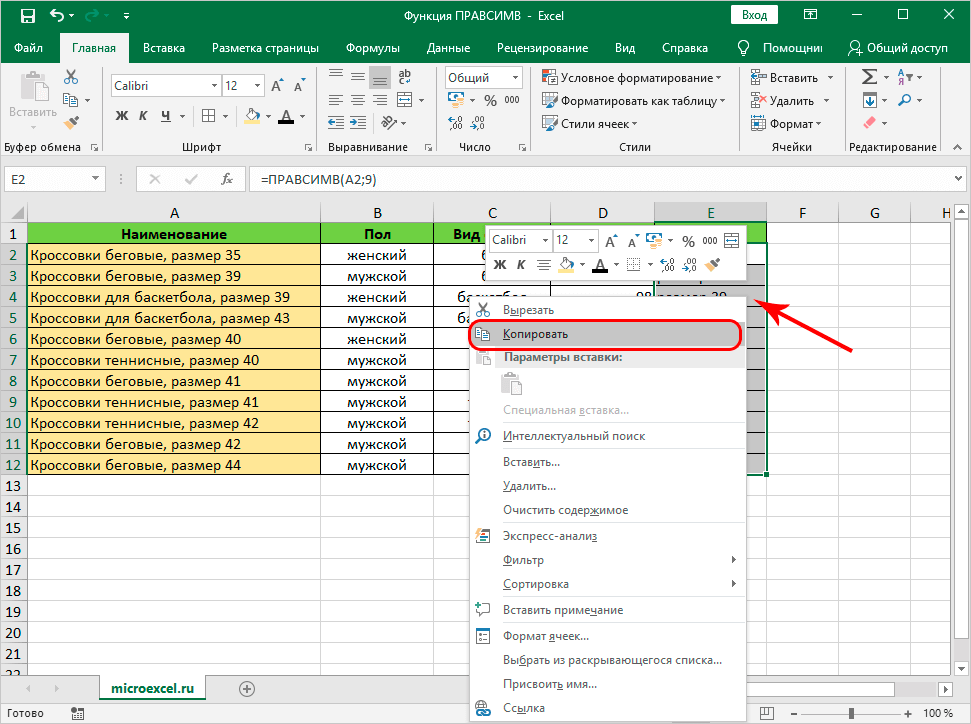
Task: Click the Вход sign-in button
Action: click(x=754, y=15)
